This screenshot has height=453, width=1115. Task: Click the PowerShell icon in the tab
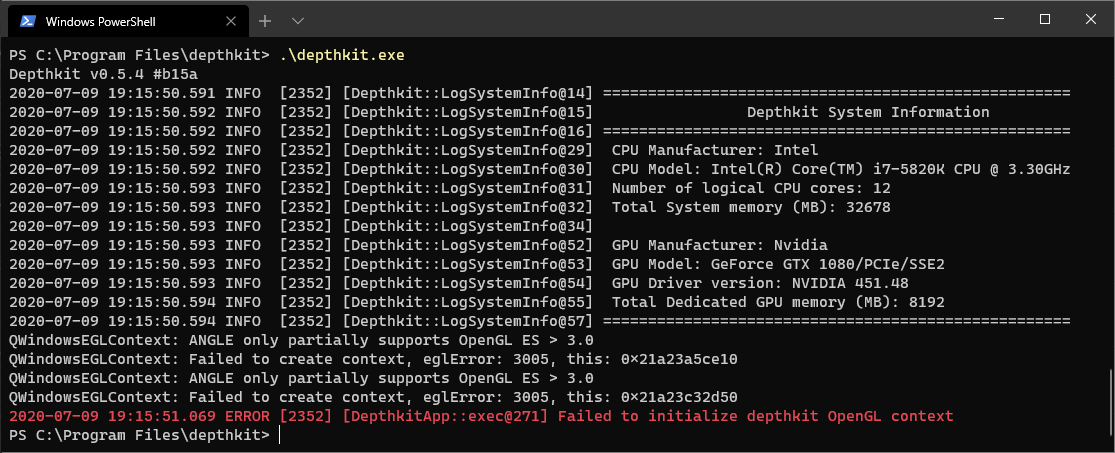pos(27,21)
